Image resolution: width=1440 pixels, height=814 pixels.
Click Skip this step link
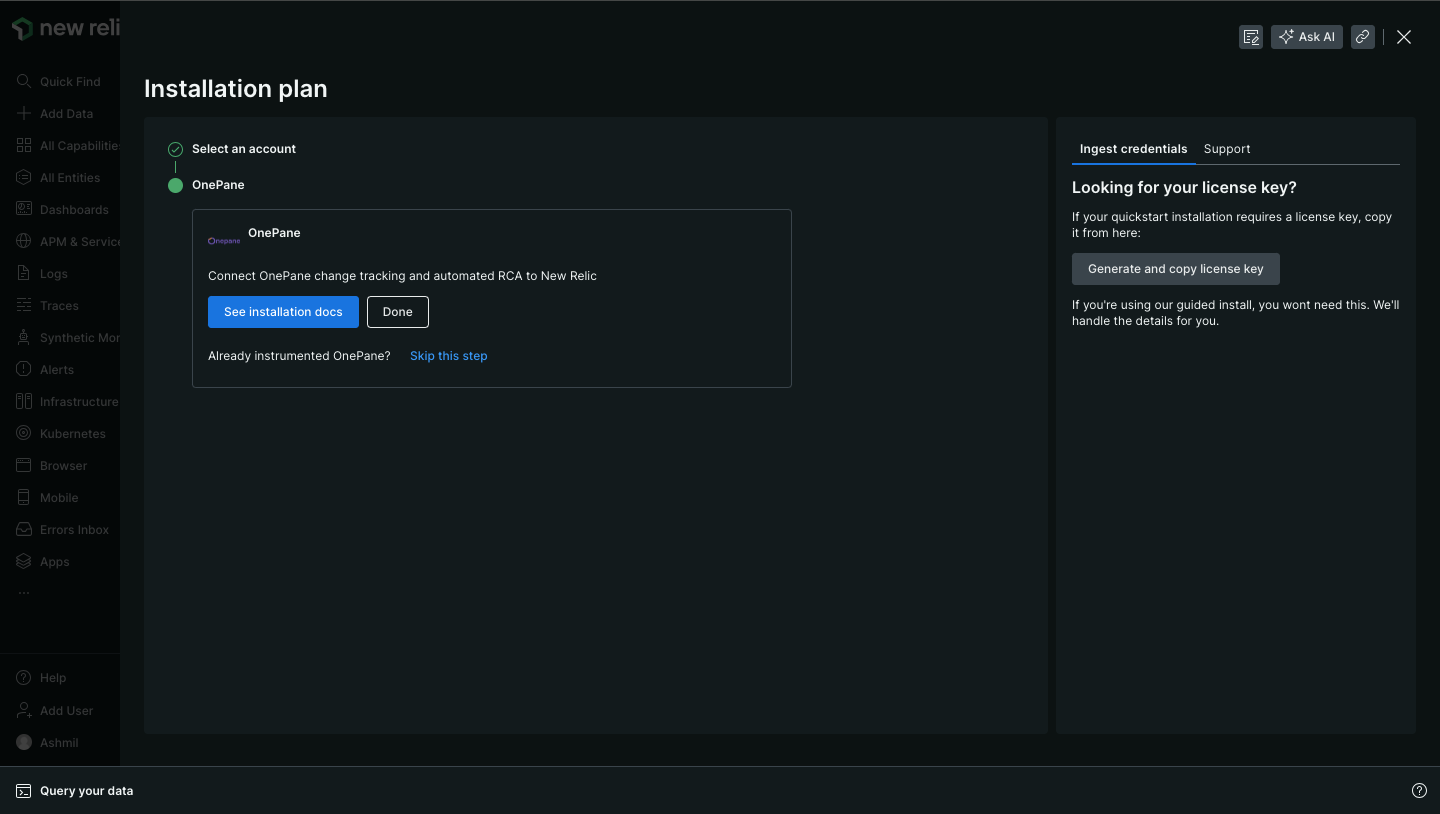[x=449, y=356]
